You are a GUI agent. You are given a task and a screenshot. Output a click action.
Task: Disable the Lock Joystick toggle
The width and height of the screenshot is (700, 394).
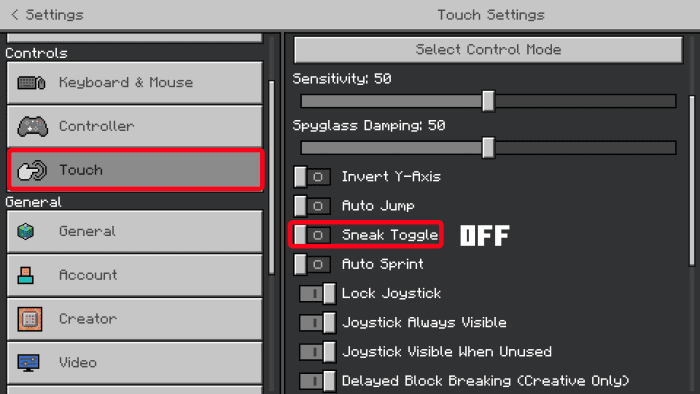point(317,294)
